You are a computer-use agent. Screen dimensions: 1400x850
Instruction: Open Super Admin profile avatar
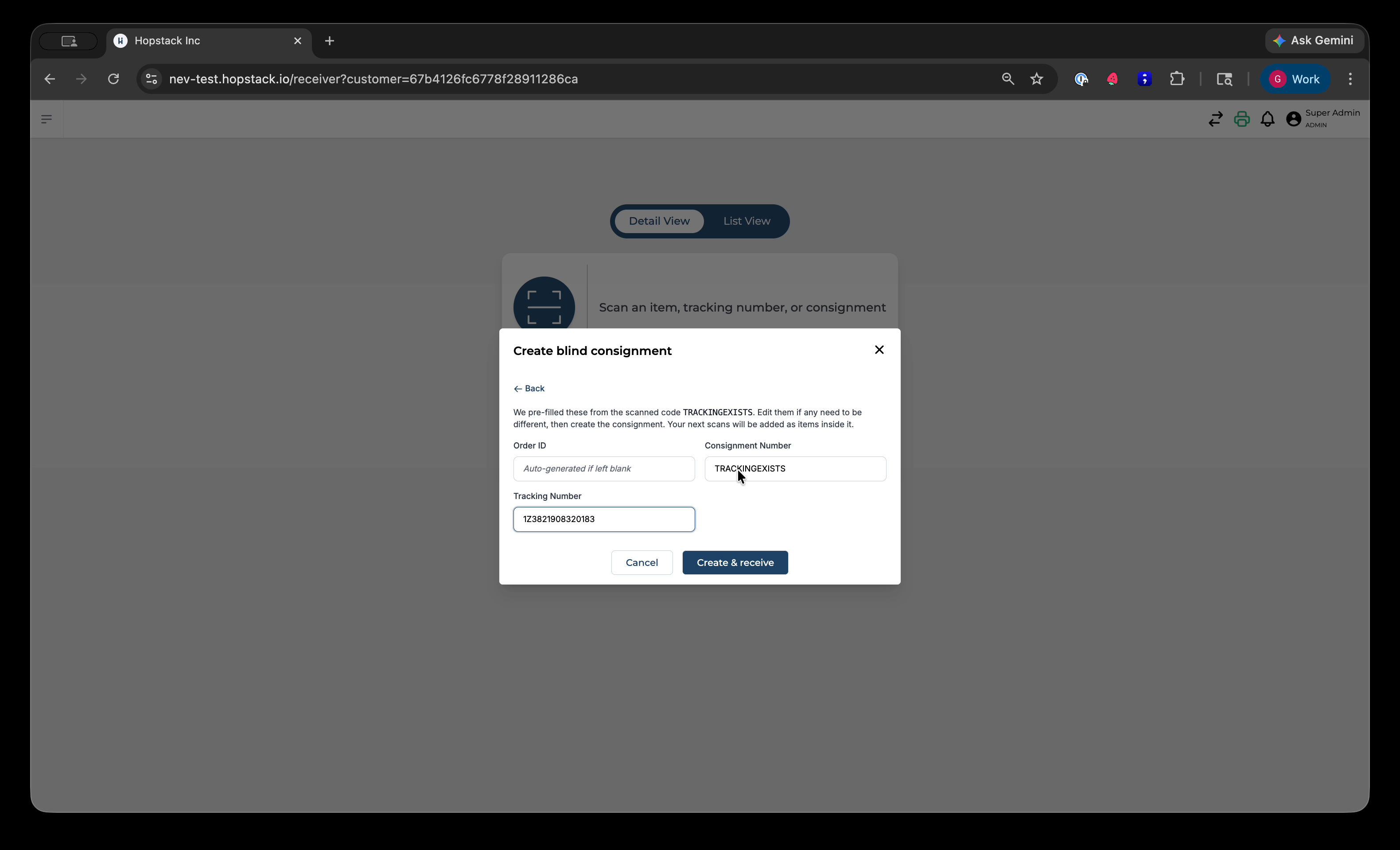click(1294, 119)
